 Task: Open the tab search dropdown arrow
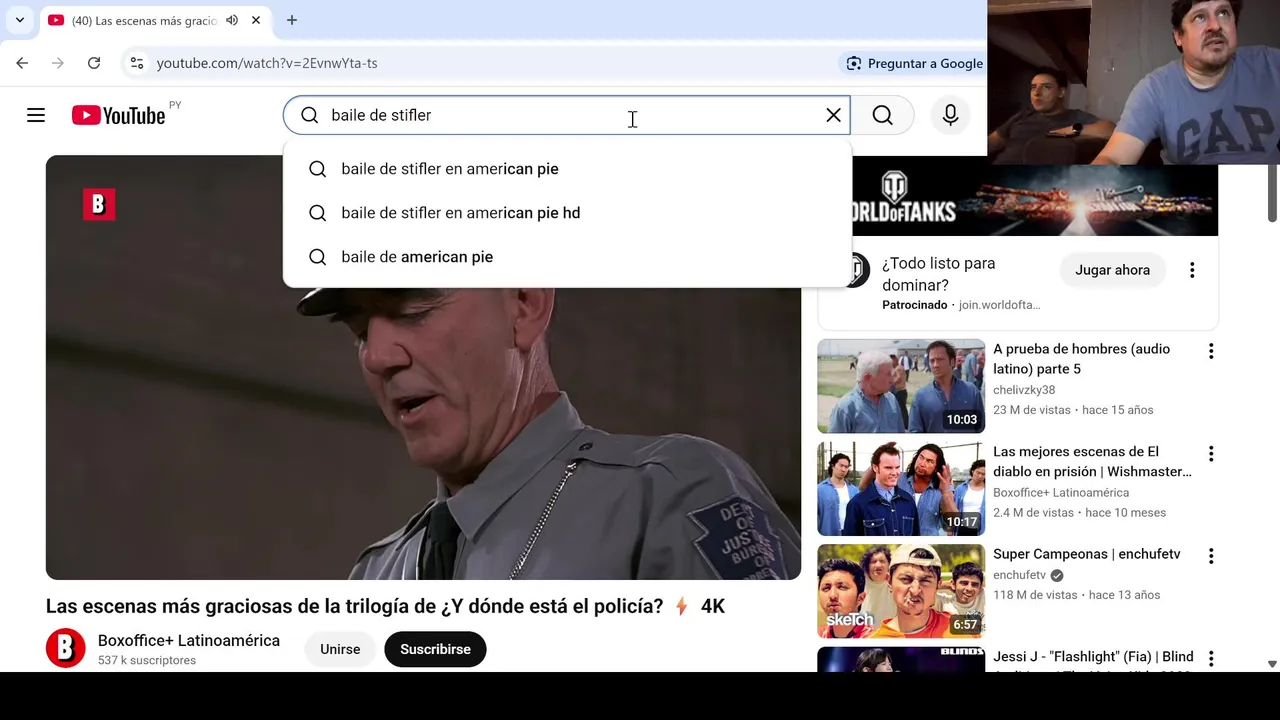click(19, 20)
